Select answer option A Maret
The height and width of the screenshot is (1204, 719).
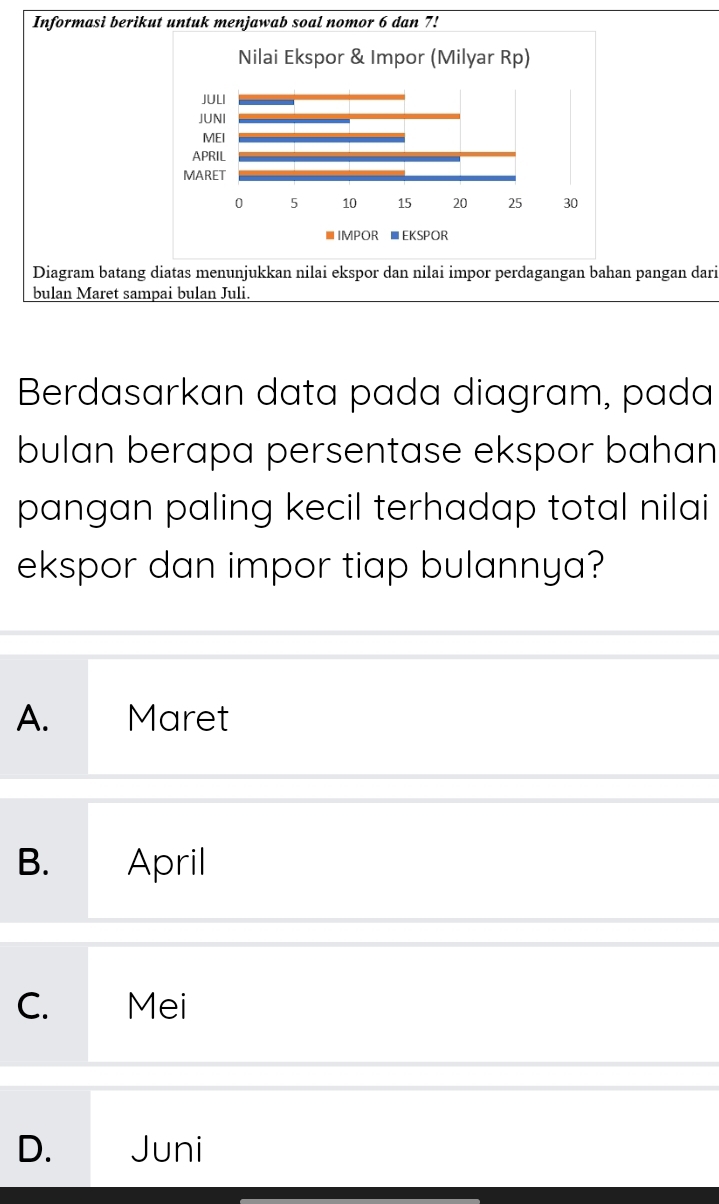(x=359, y=717)
